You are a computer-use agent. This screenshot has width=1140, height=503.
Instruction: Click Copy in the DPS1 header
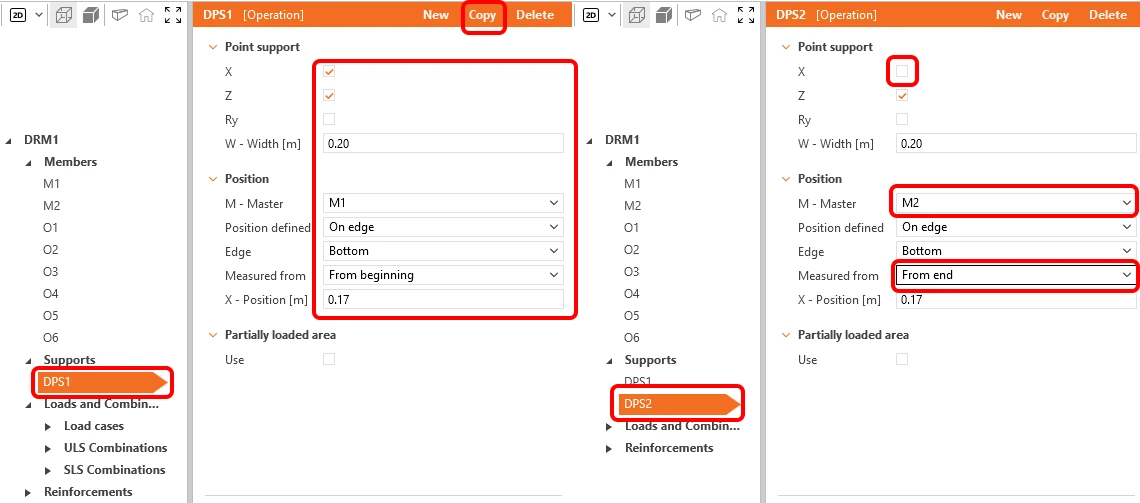pos(482,15)
